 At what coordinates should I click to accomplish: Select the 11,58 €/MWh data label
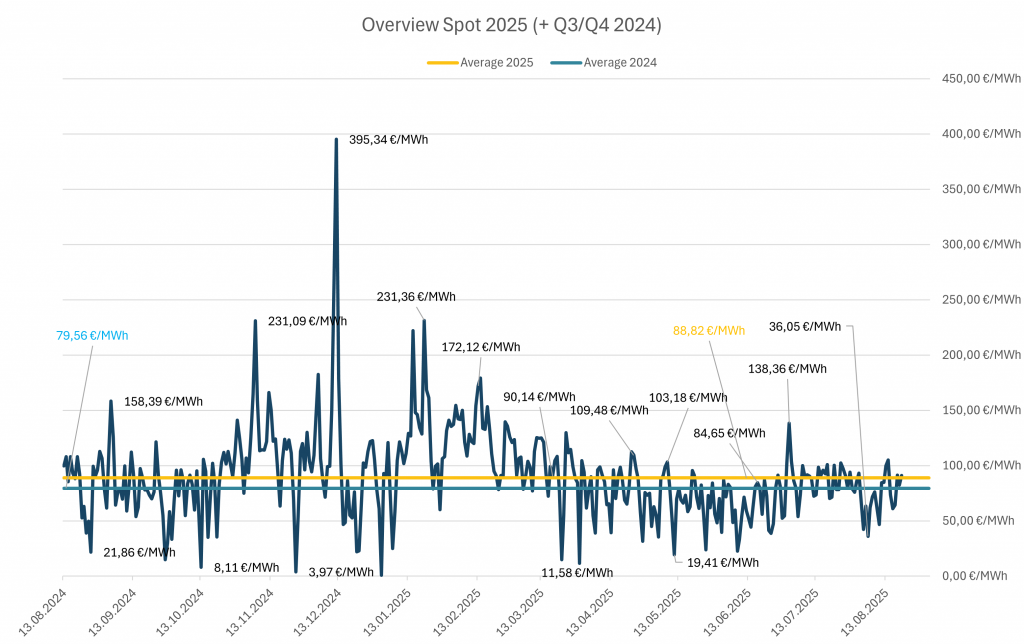[577, 573]
